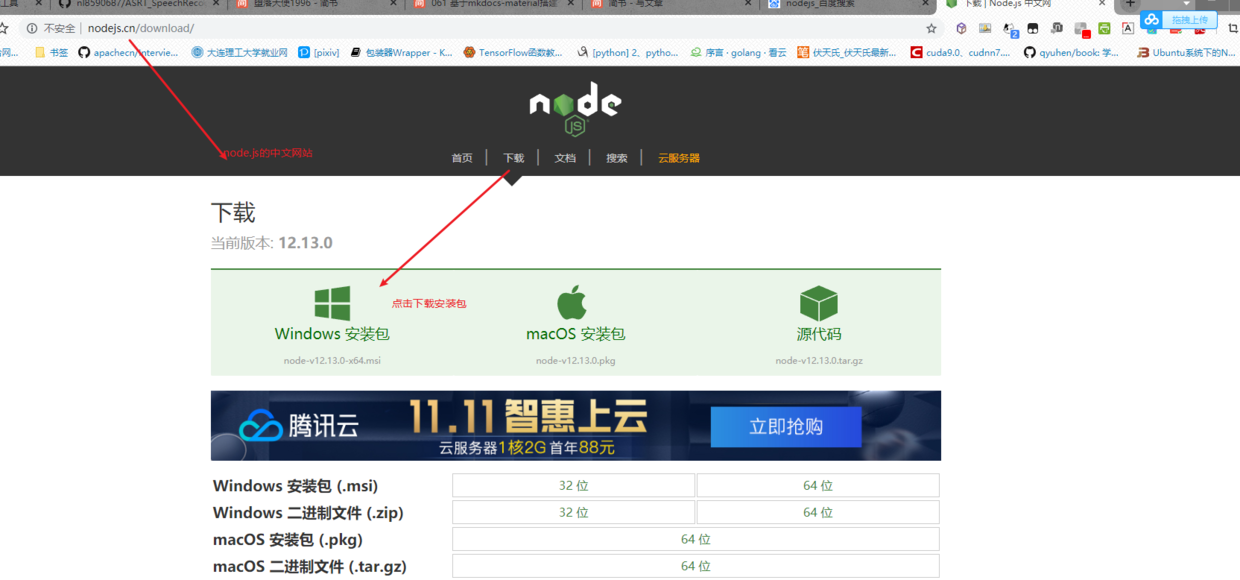Click the macOS 安装包 download link
This screenshot has height=580, width=1240.
(576, 334)
